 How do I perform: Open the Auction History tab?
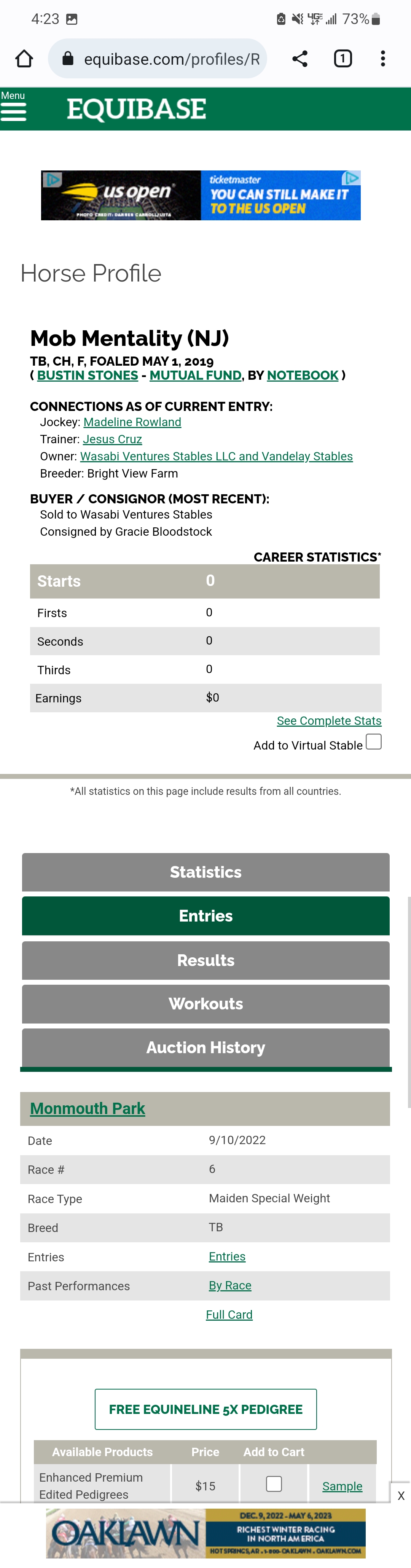point(206,1047)
